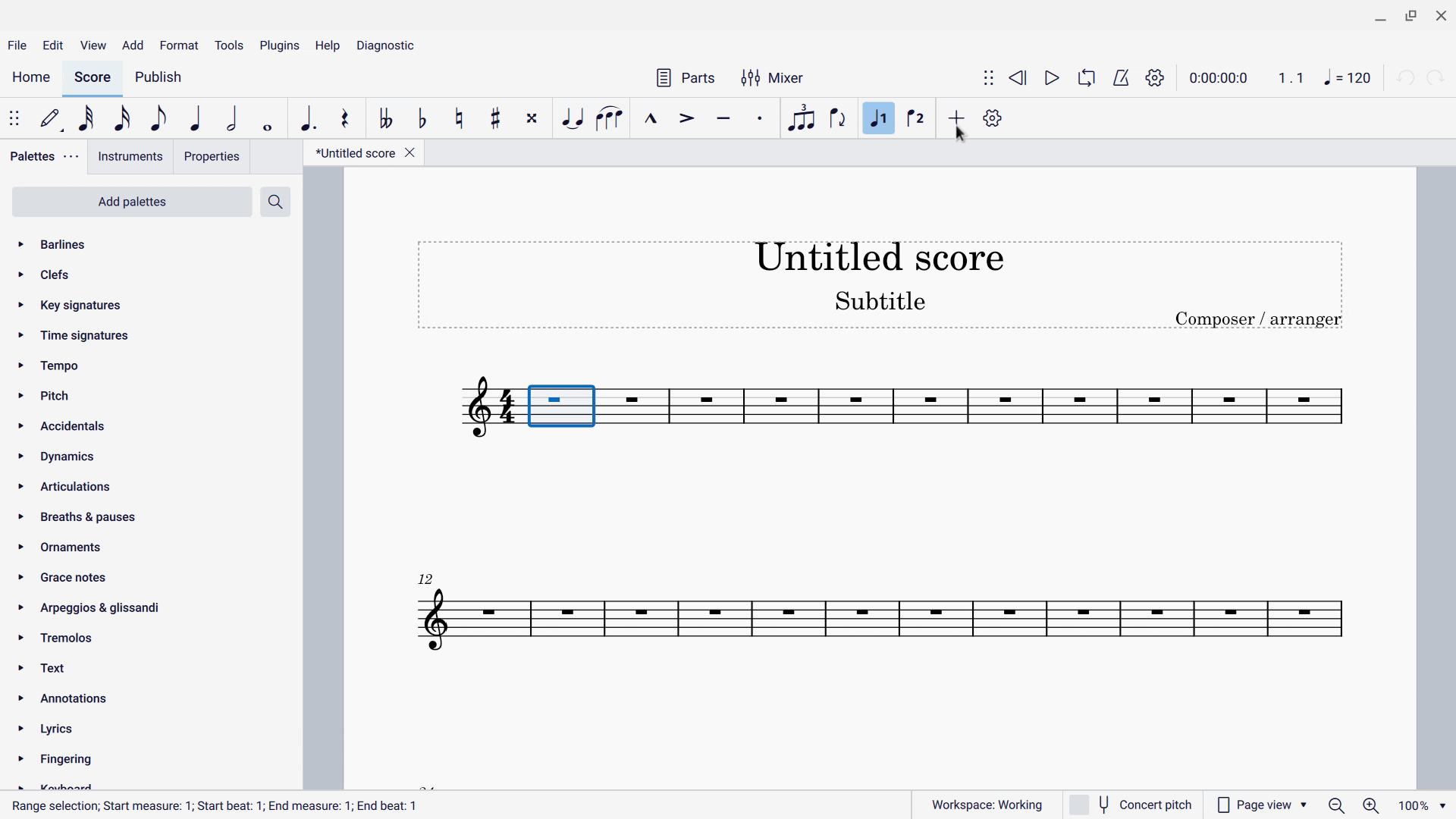Open the palettes more options menu

point(71,157)
